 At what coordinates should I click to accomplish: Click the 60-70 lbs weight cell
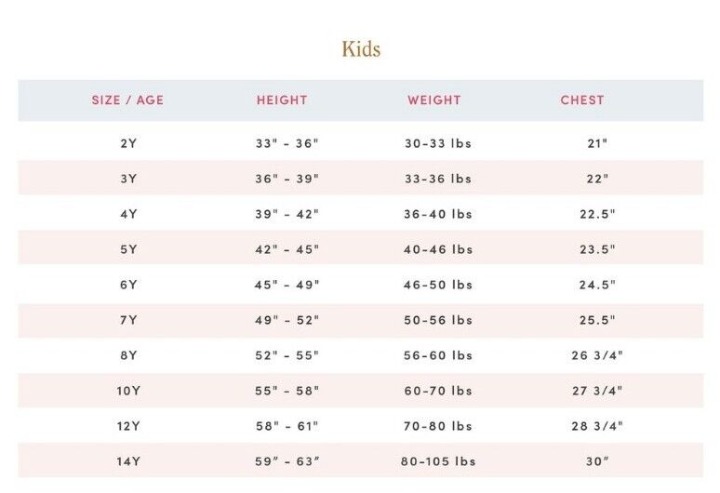pos(438,391)
